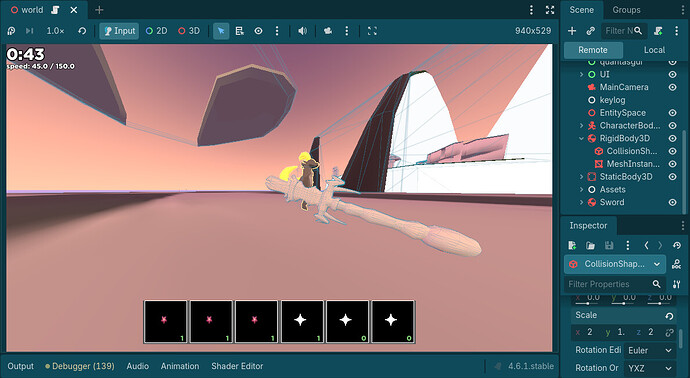This screenshot has width=690, height=378.
Task: Click the script icon on the world tab
Action: tap(55, 10)
